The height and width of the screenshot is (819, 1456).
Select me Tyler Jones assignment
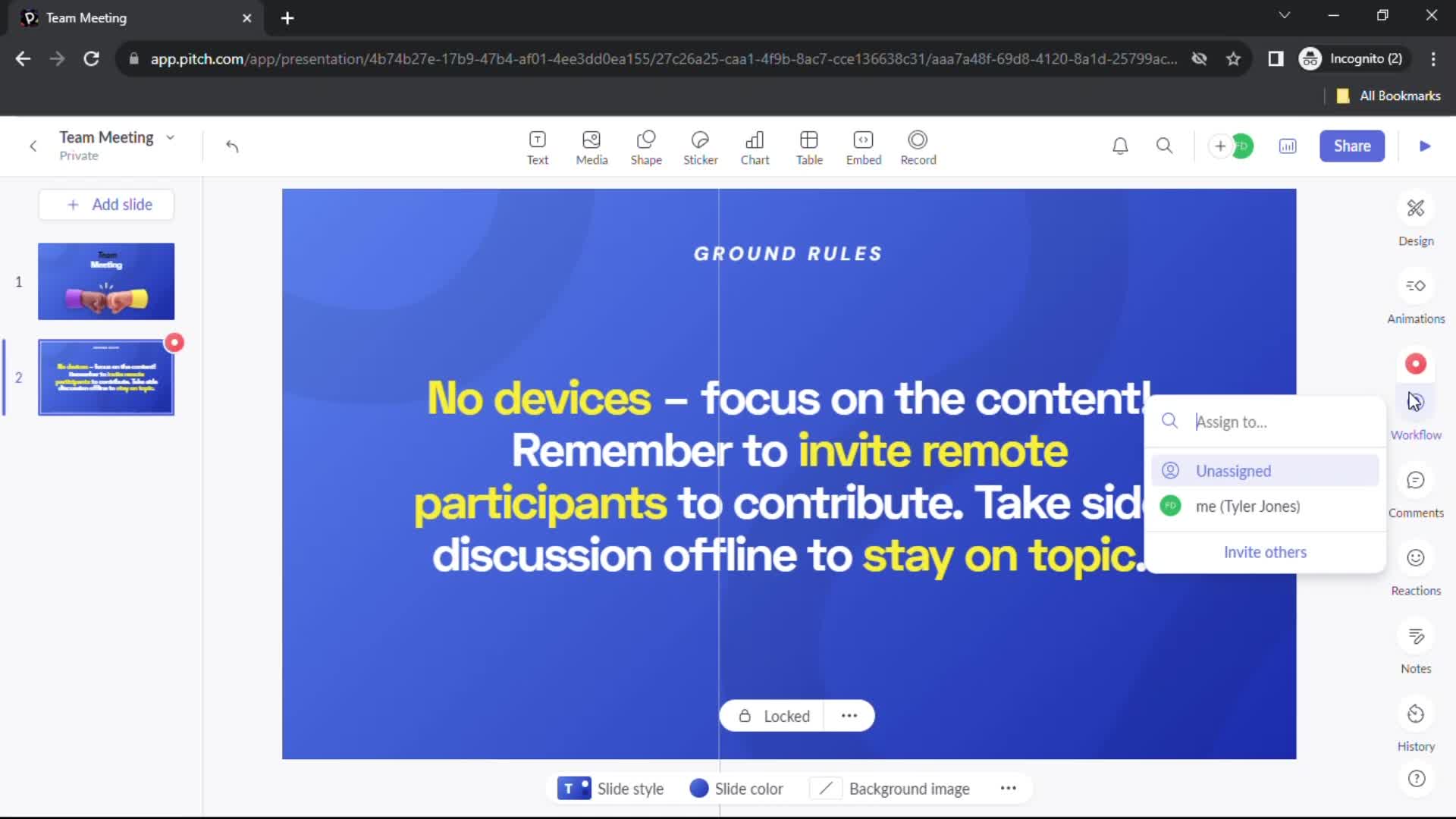point(1247,506)
